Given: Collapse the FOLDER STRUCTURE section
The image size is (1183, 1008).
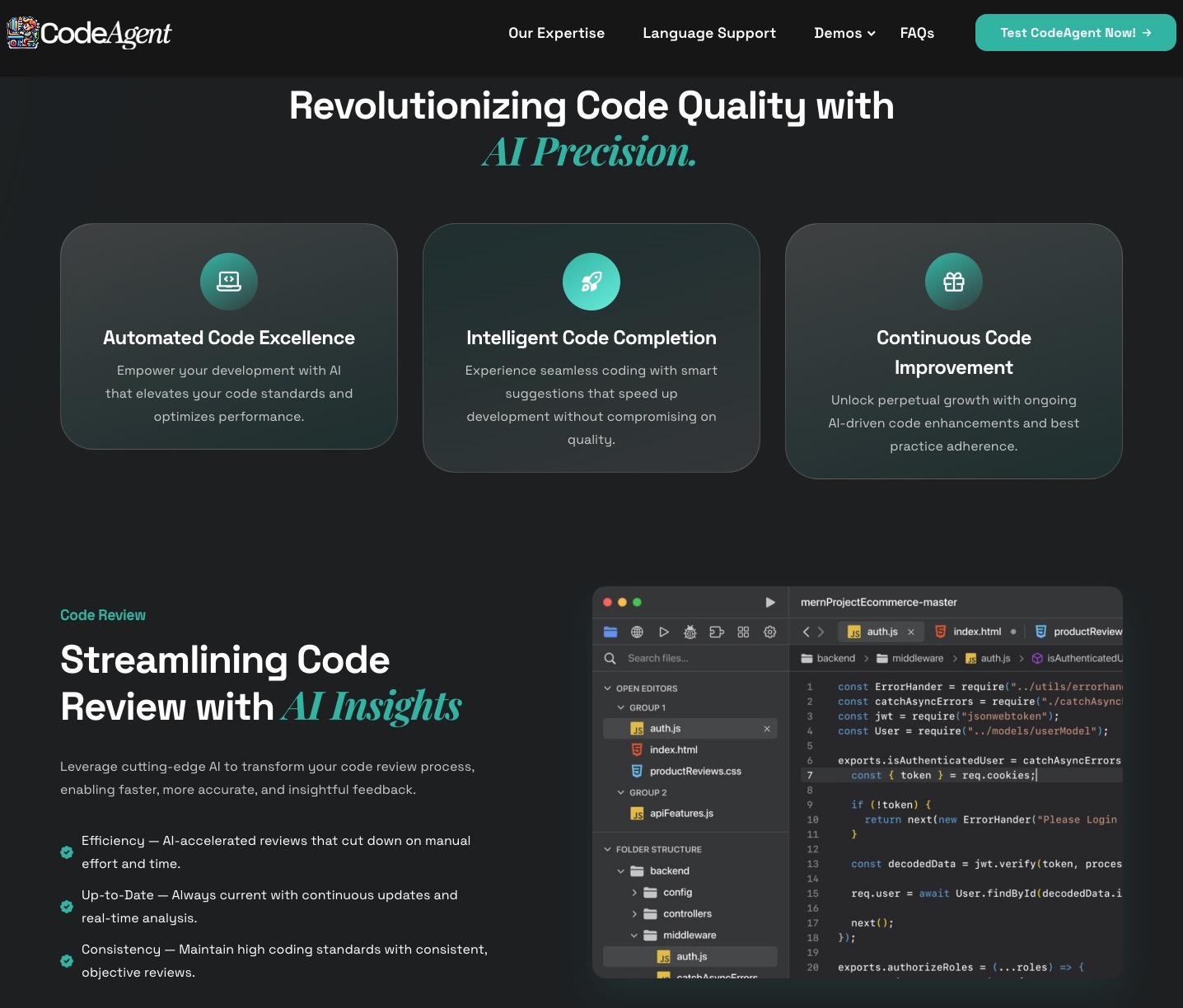Looking at the screenshot, I should pyautogui.click(x=608, y=849).
